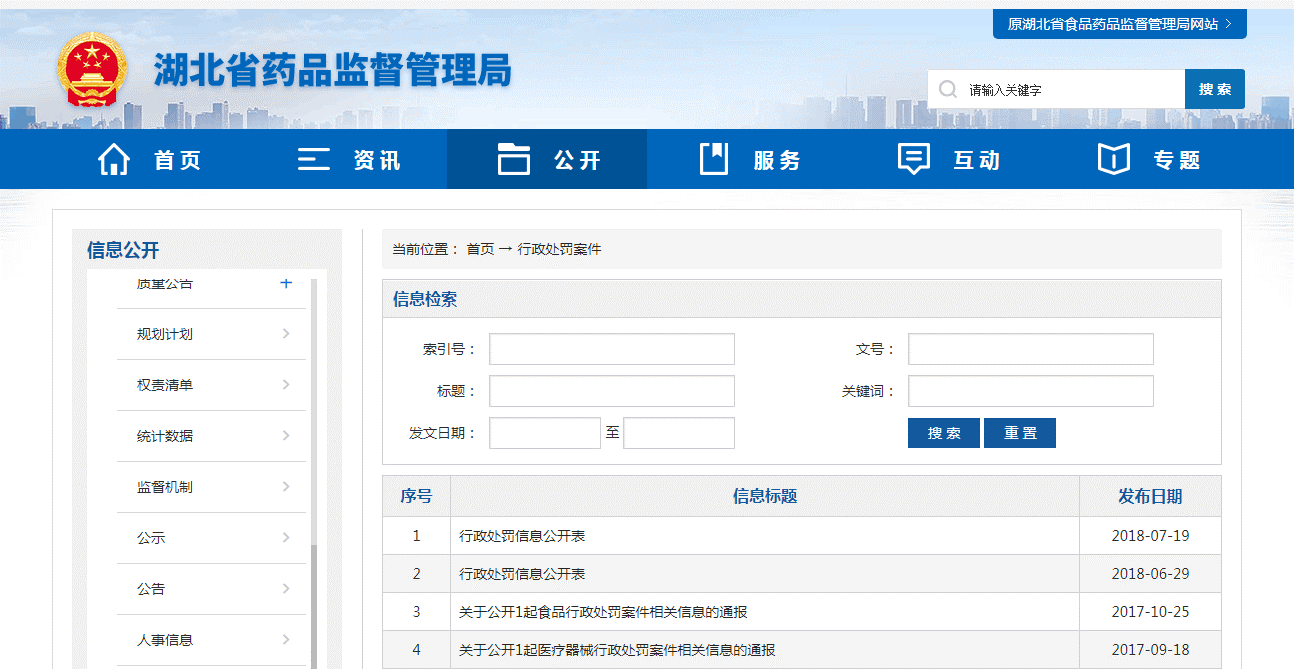Open the 原湖北省食品药品监督管理局网站 link
The height and width of the screenshot is (669, 1294).
pos(1118,23)
